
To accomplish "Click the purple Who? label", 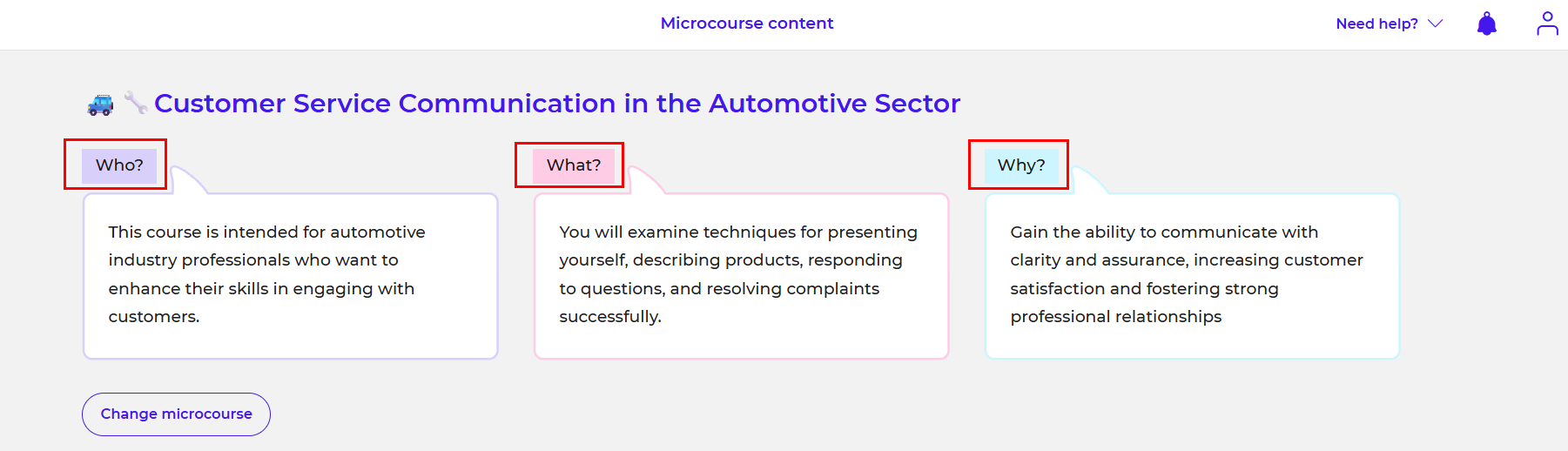I will tap(119, 165).
